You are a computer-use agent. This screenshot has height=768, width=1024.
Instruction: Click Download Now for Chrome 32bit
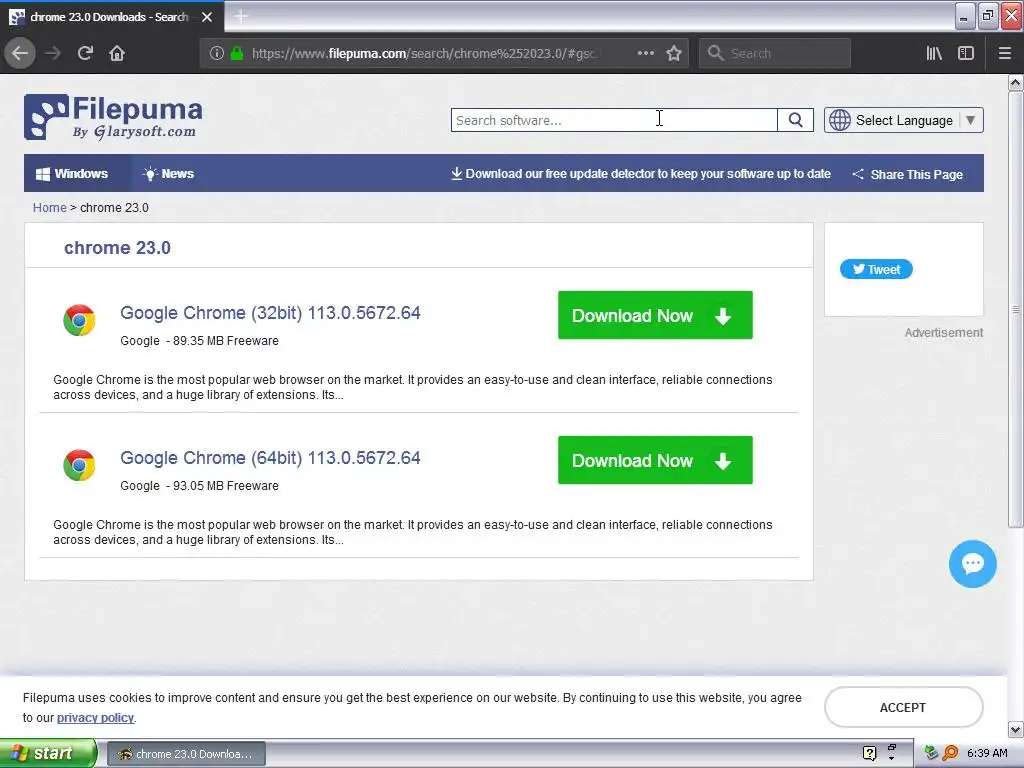[x=655, y=315]
